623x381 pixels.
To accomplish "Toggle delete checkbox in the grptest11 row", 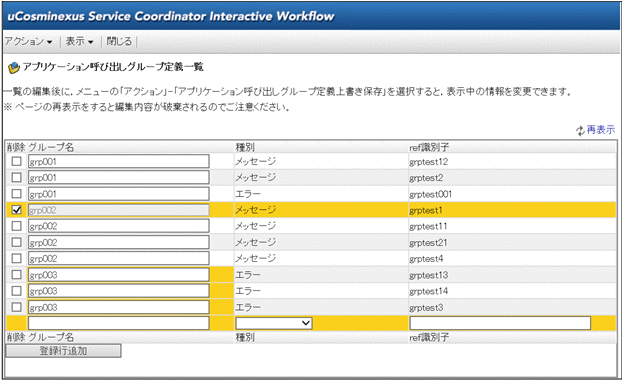I will coord(16,226).
